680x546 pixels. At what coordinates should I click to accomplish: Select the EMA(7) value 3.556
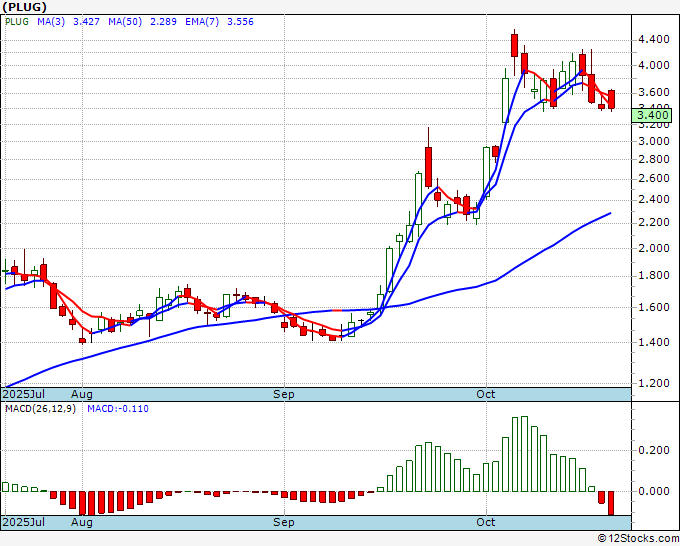(240, 22)
